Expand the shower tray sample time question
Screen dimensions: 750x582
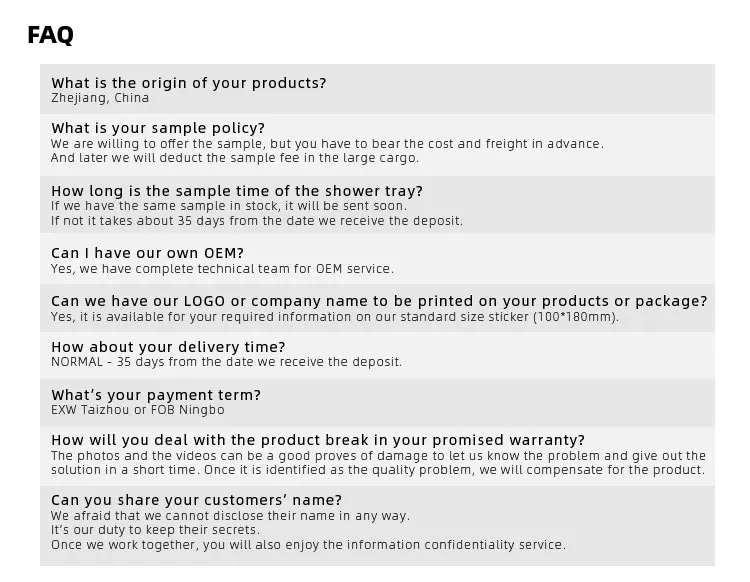coord(237,191)
